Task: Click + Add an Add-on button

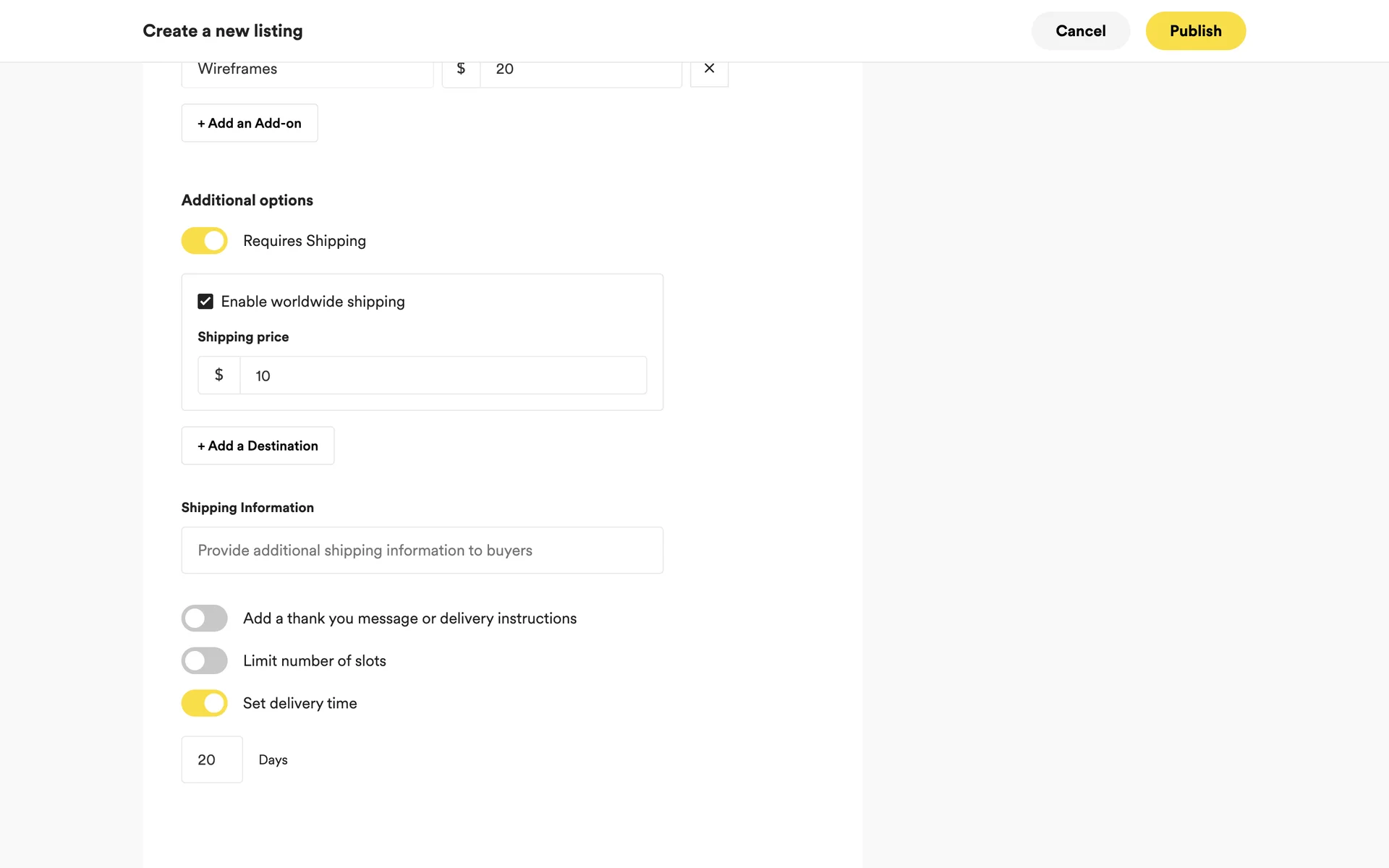Action: [x=250, y=123]
